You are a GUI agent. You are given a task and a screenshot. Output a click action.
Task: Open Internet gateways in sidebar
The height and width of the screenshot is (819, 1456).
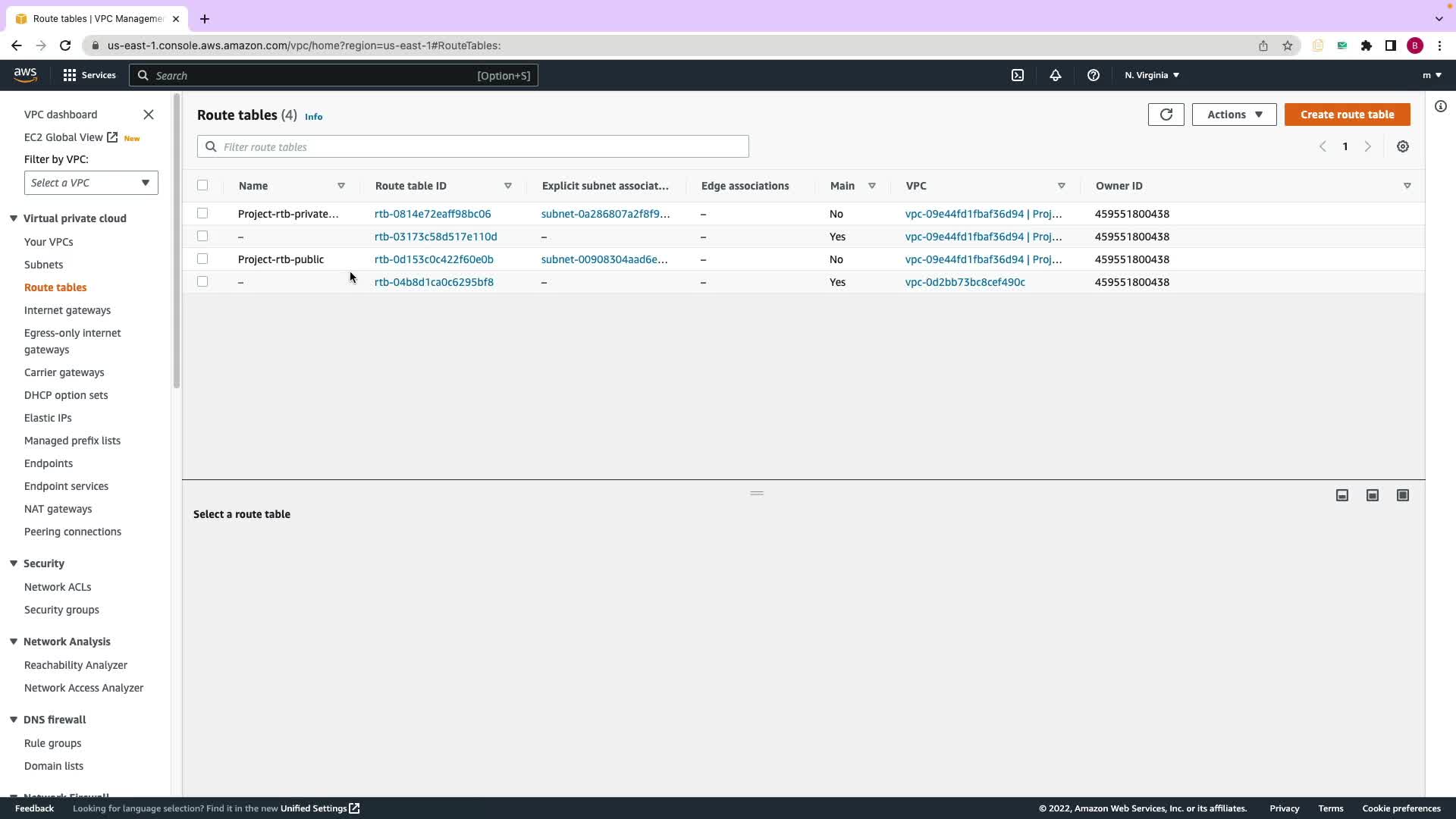tap(67, 310)
